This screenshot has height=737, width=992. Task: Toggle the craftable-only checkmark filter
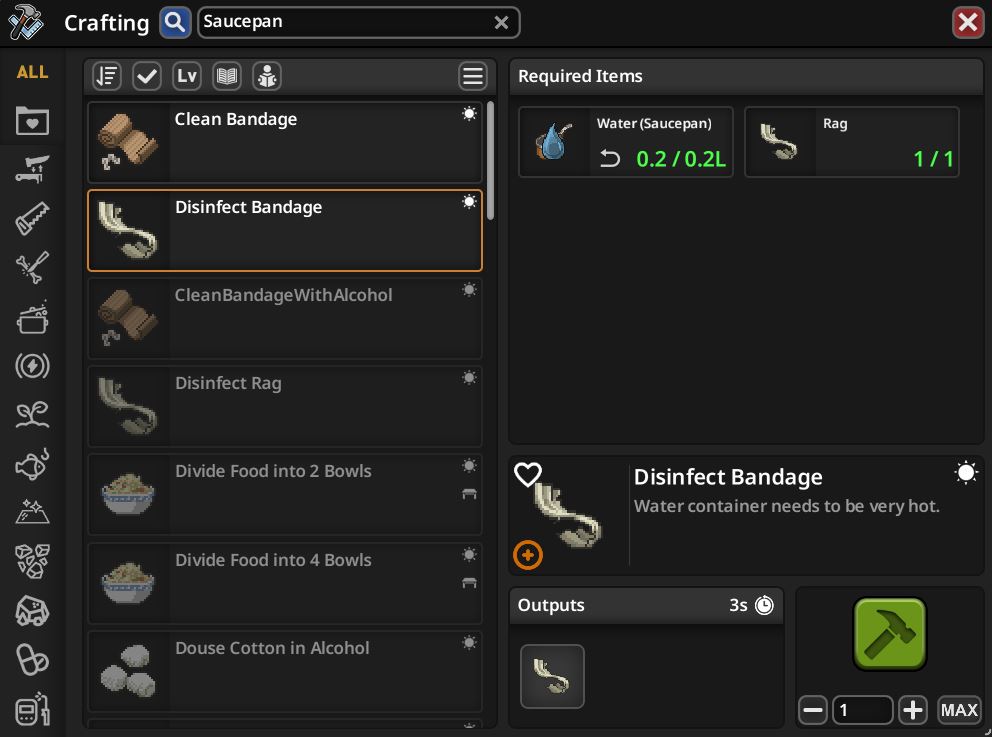pyautogui.click(x=147, y=77)
